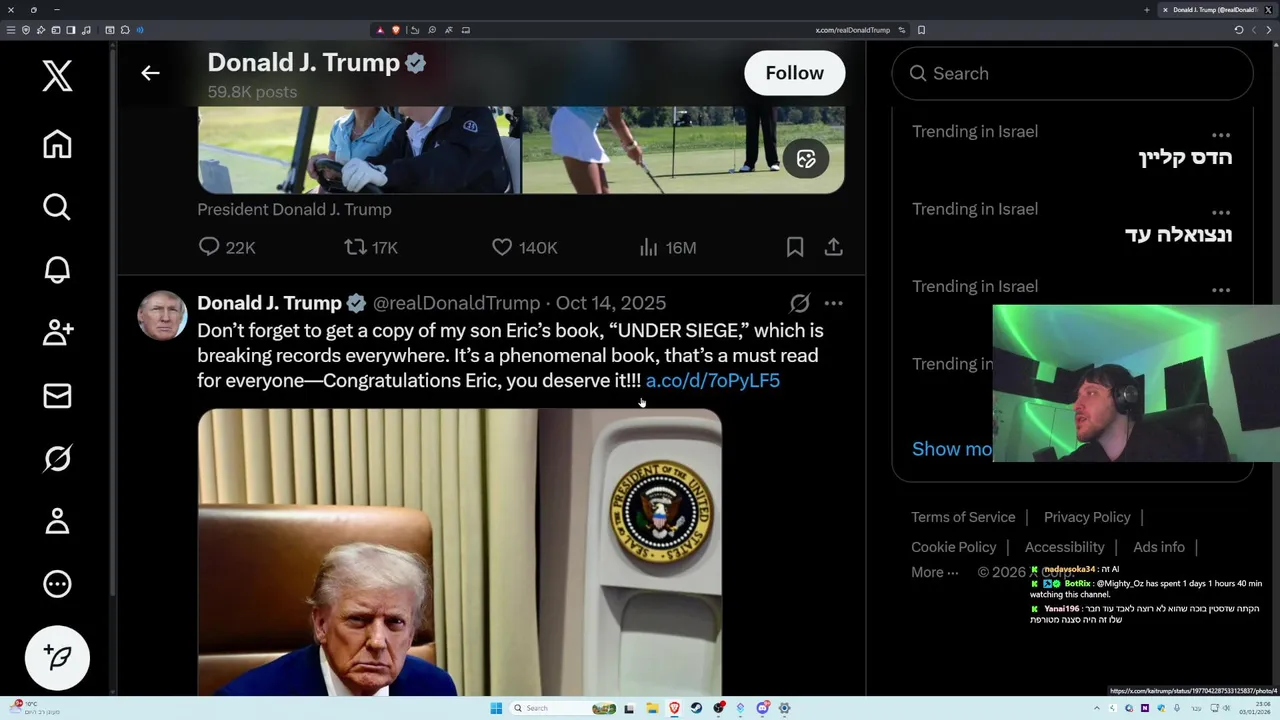Click Grok explain icon on the Oct 14 post

pos(800,303)
